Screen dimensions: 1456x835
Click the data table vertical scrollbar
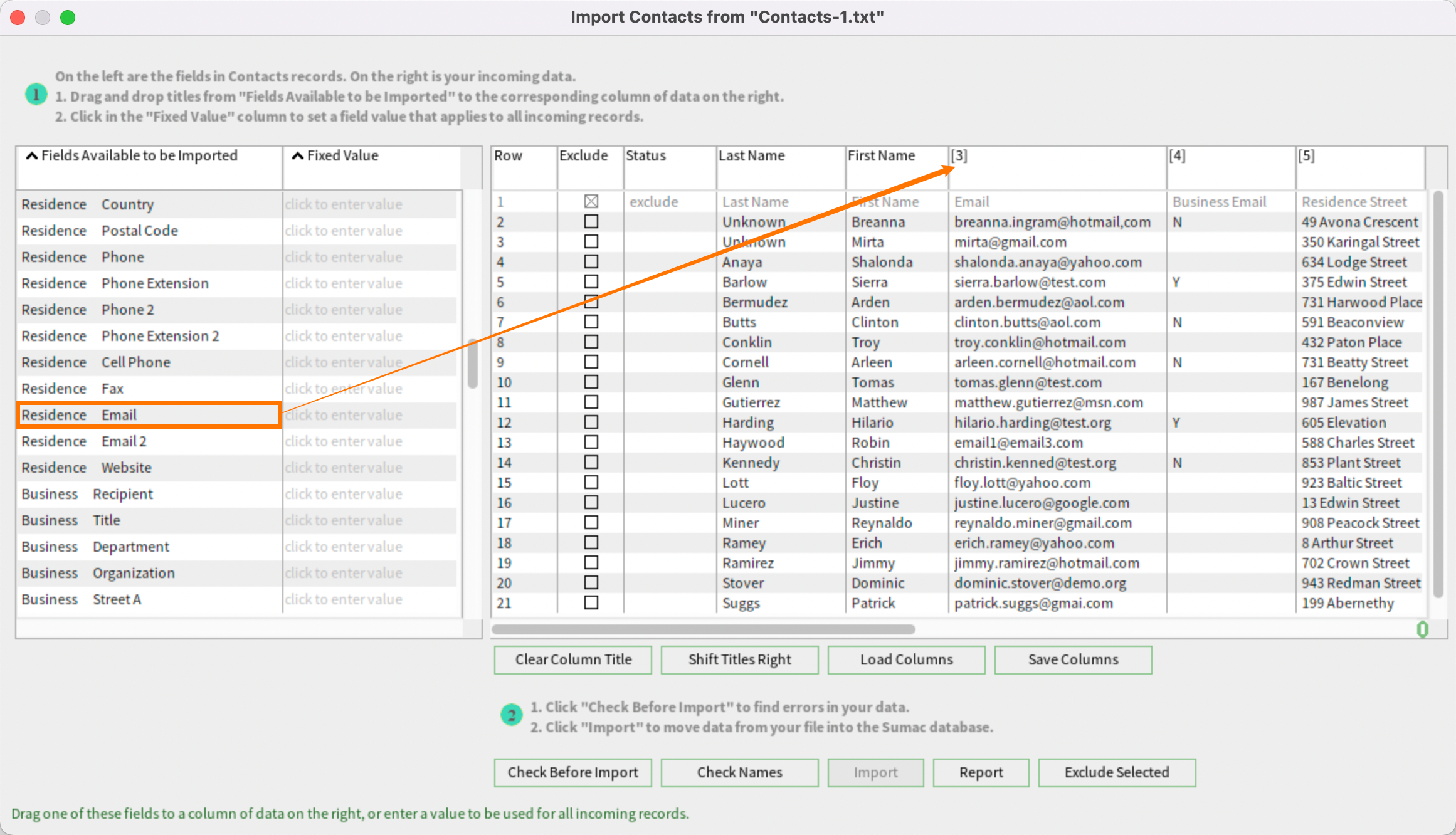(1438, 395)
